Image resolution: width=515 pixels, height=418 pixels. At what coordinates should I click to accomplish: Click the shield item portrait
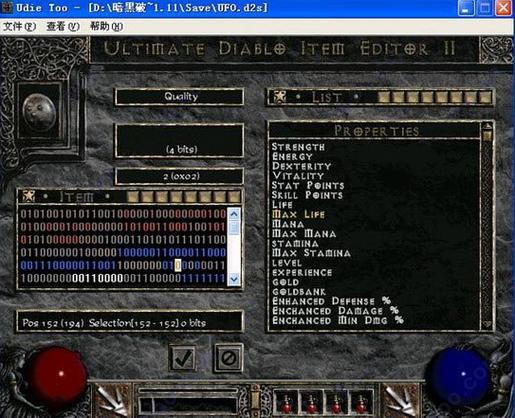(39, 111)
